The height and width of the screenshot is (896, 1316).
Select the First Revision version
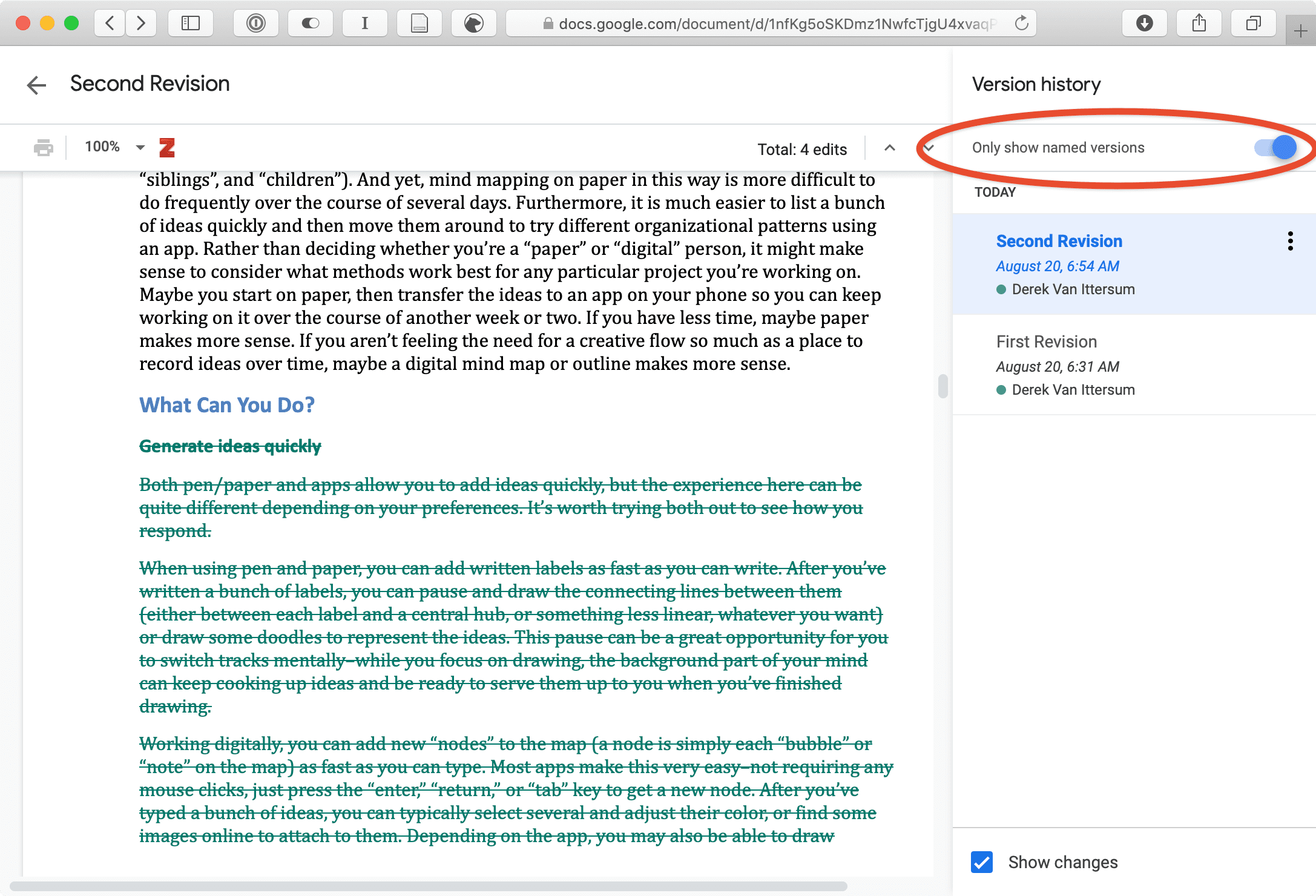coord(1134,364)
